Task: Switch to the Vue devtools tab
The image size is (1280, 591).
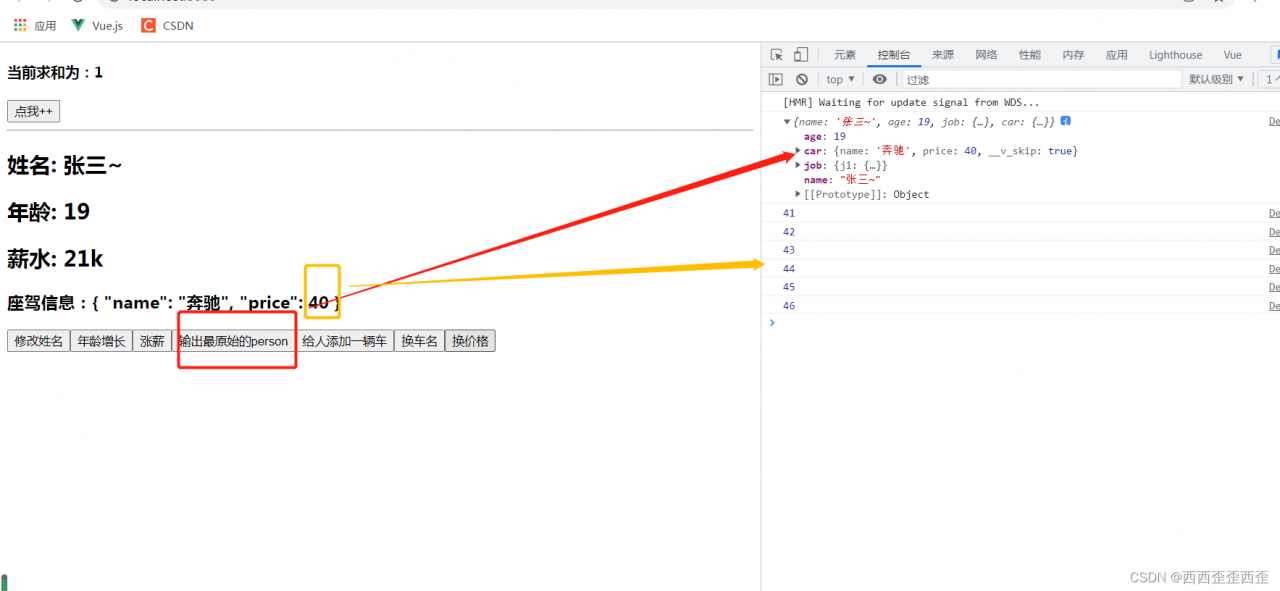Action: 1232,55
